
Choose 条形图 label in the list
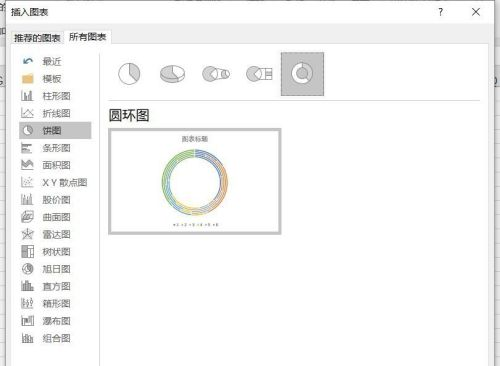tap(56, 148)
